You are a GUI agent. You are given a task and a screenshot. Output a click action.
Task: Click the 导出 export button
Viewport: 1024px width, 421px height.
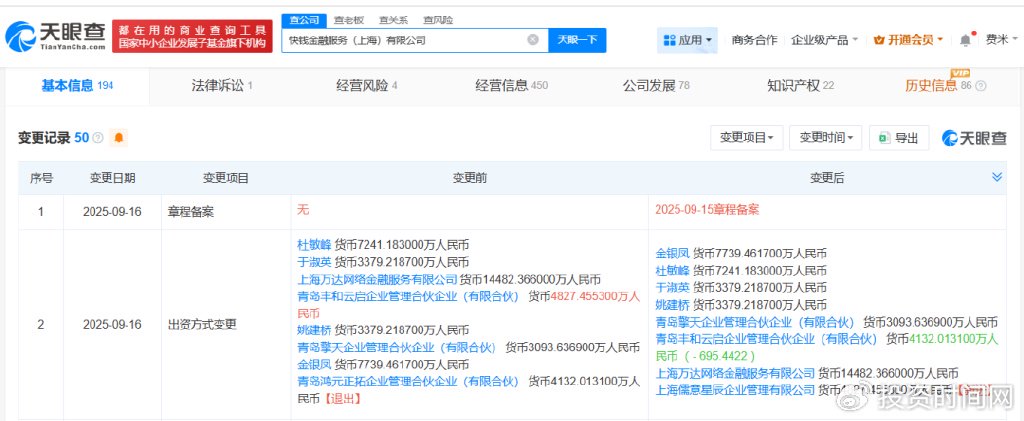[x=899, y=138]
